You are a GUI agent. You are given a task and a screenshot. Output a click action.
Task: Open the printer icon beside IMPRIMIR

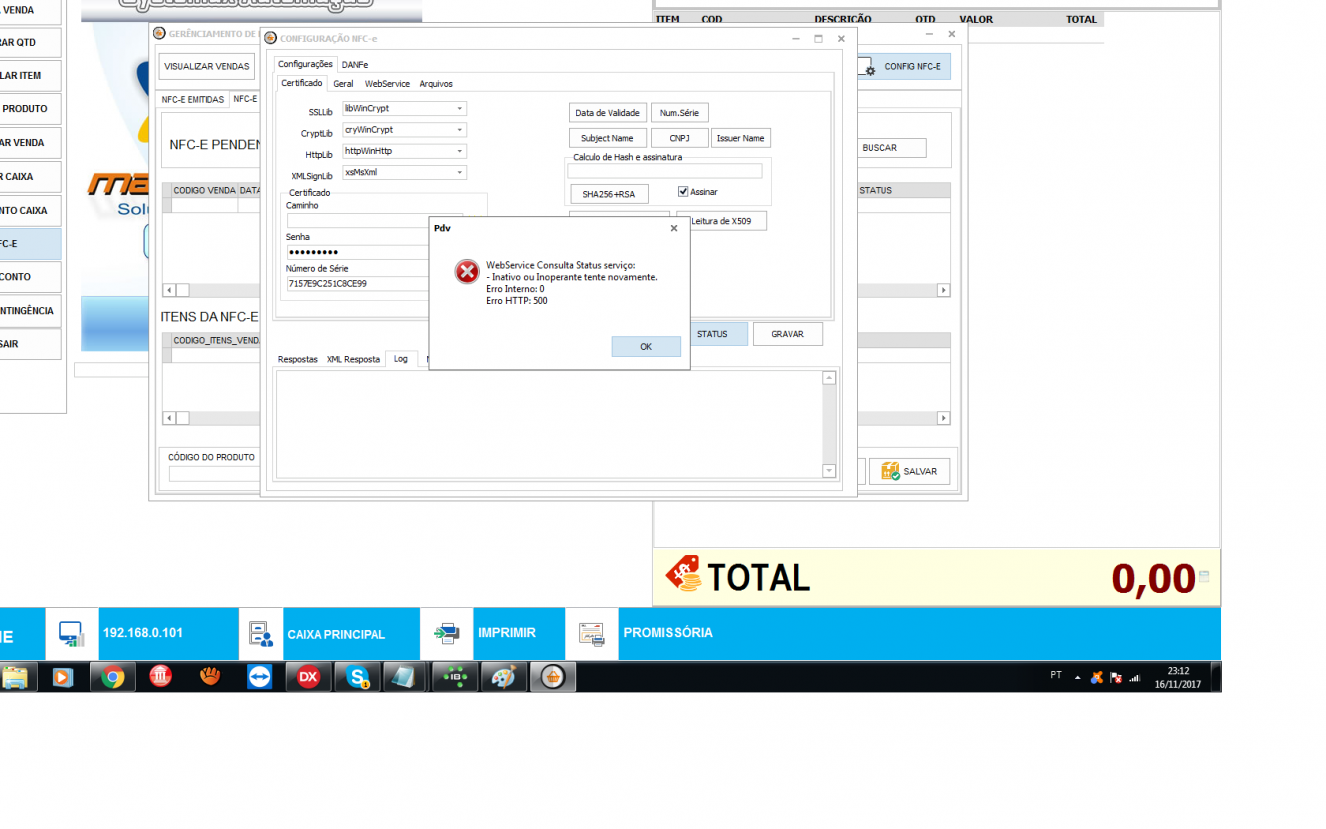pyautogui.click(x=446, y=633)
